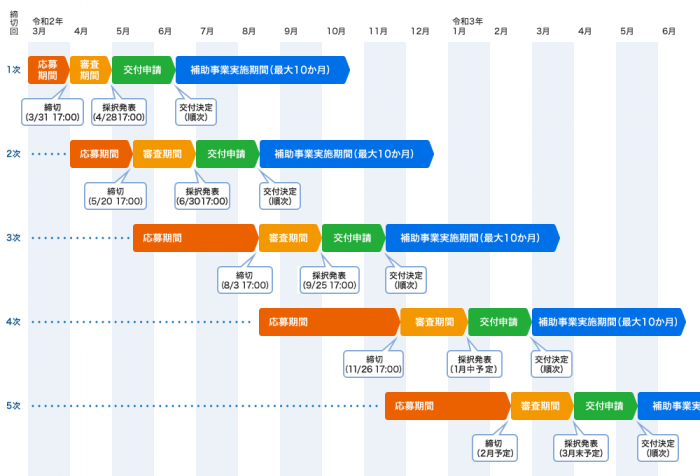Select the 5次 row label

pos(13,406)
